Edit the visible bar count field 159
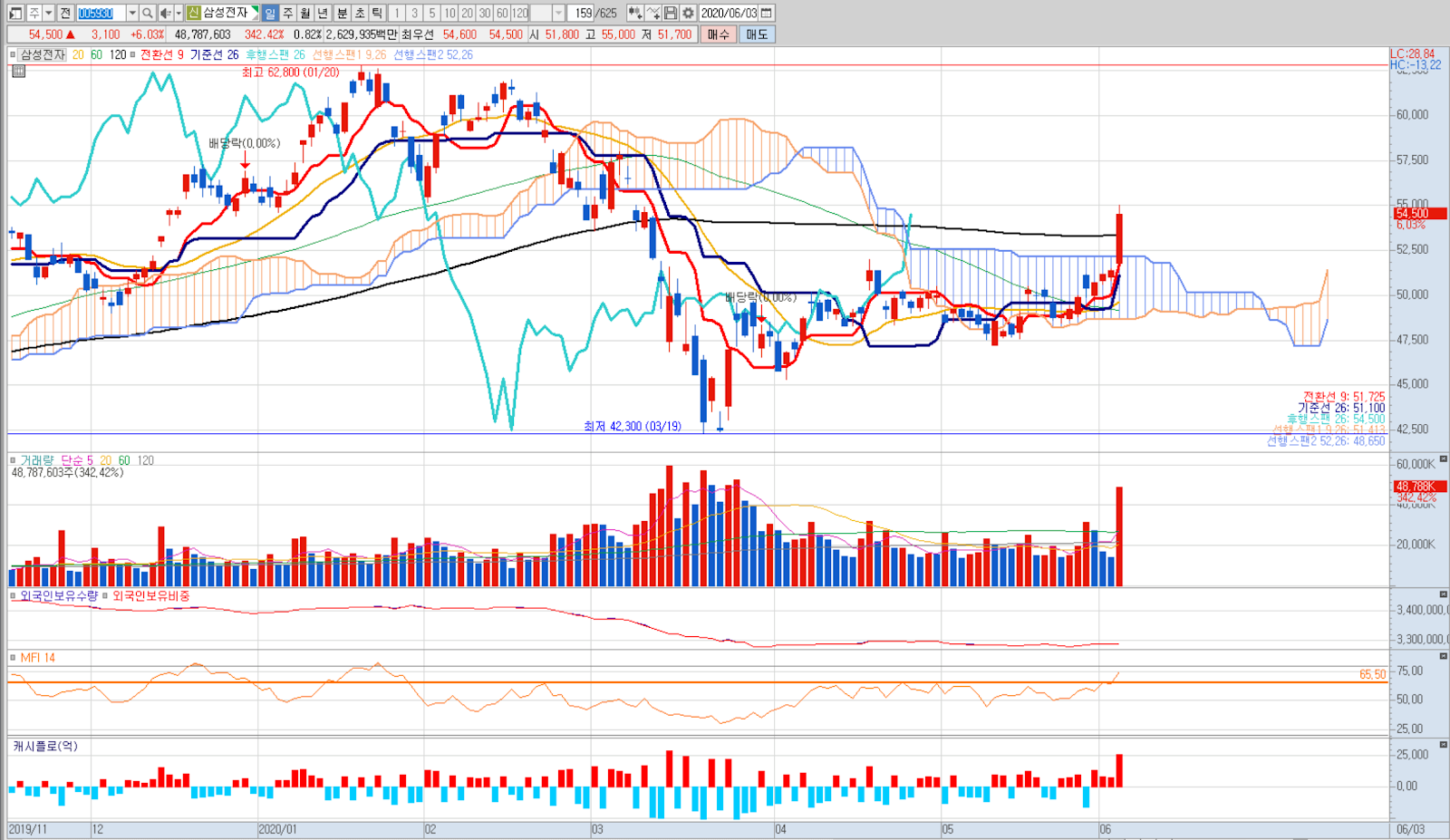Viewport: 1450px width, 840px height. pos(581,13)
